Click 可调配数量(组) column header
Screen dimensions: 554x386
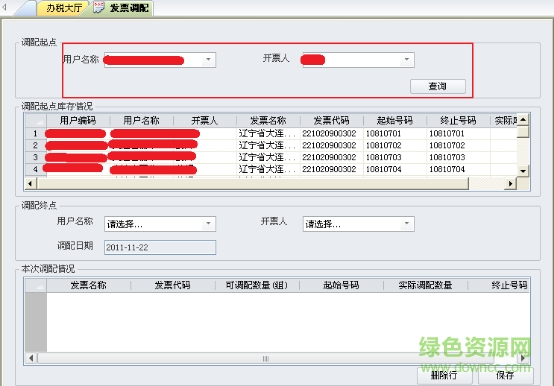coord(257,285)
